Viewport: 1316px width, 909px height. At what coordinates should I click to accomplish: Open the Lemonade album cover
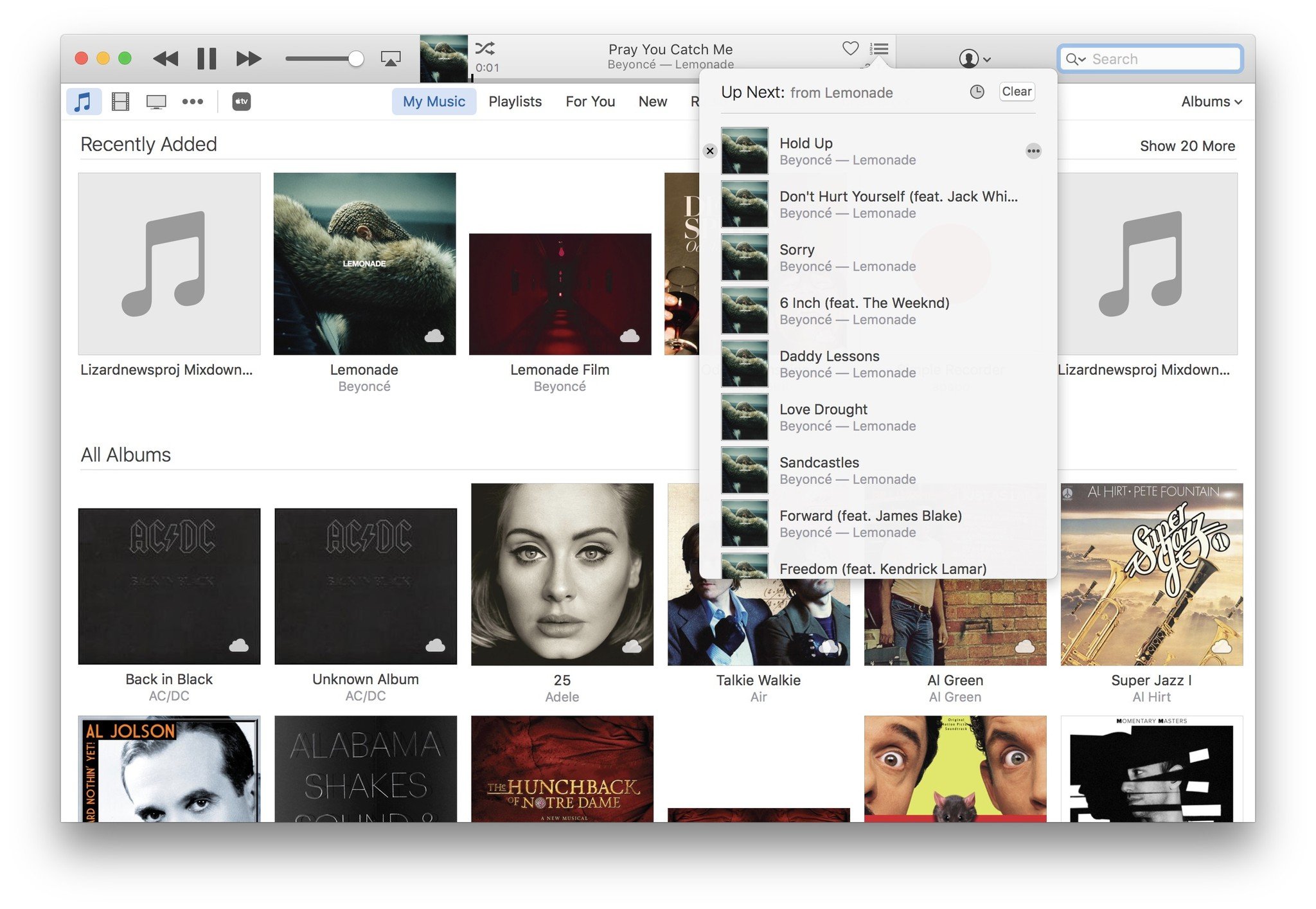364,264
